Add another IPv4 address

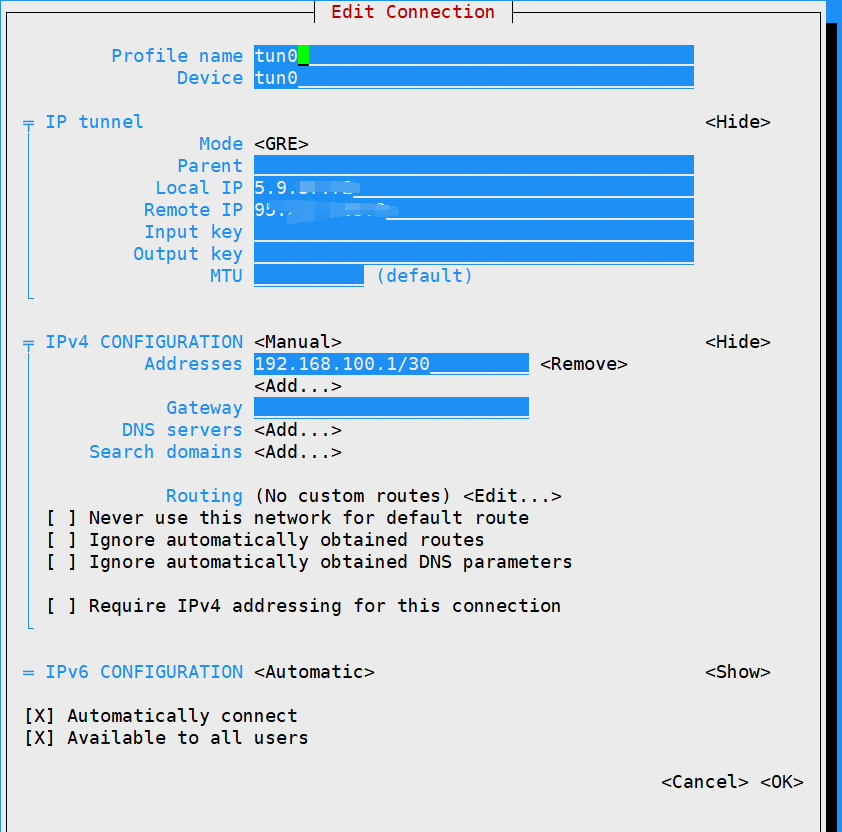[x=297, y=386]
